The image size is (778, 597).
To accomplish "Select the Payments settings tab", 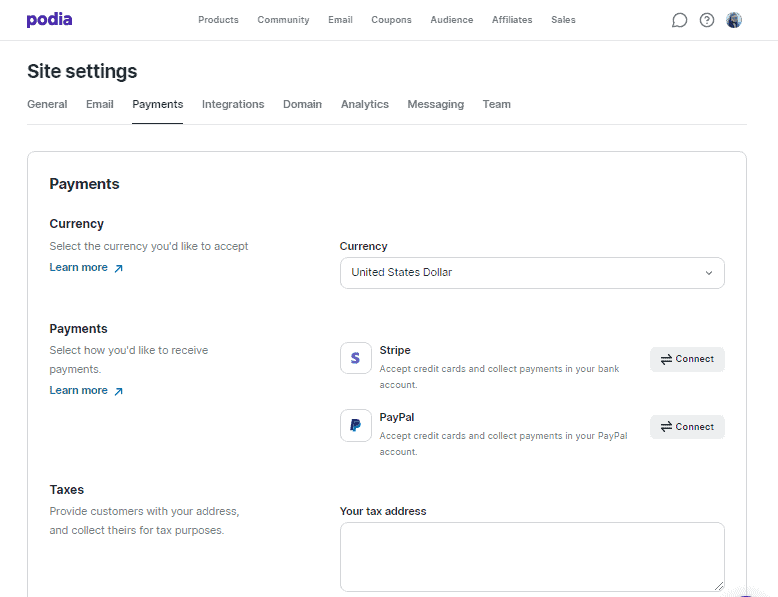I will tap(158, 104).
